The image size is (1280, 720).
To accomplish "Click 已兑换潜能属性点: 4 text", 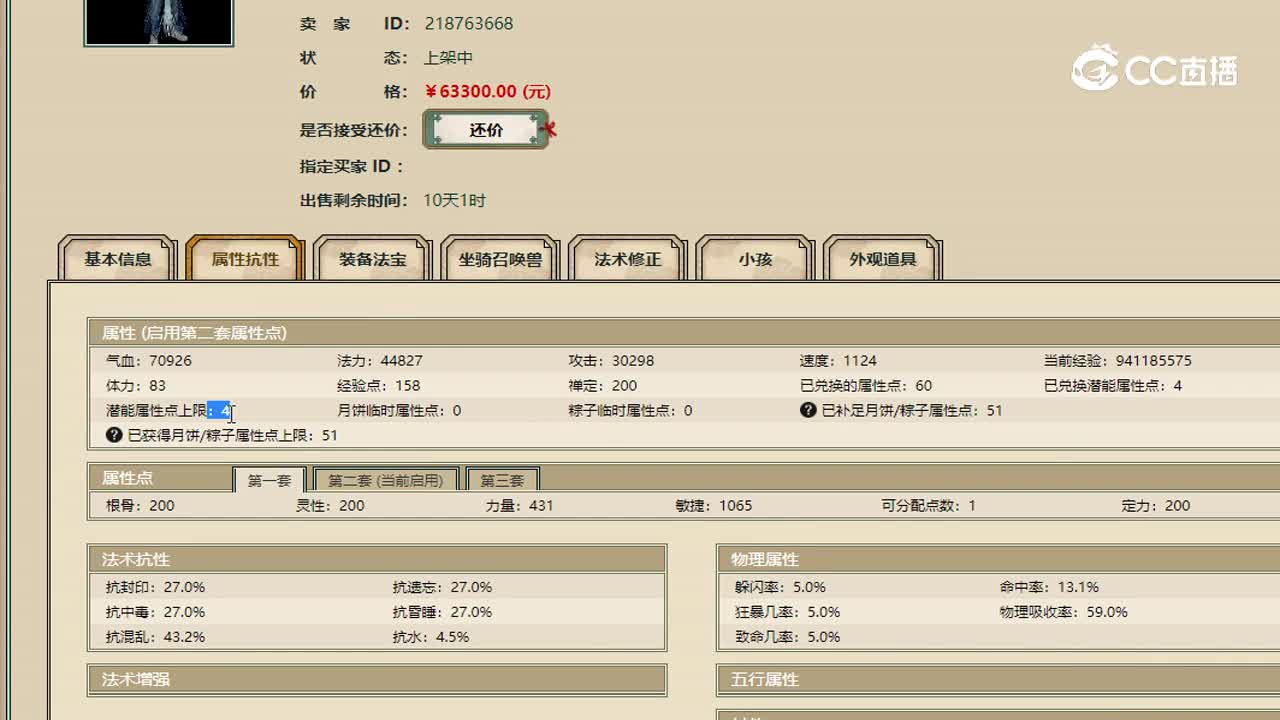I will [1113, 385].
